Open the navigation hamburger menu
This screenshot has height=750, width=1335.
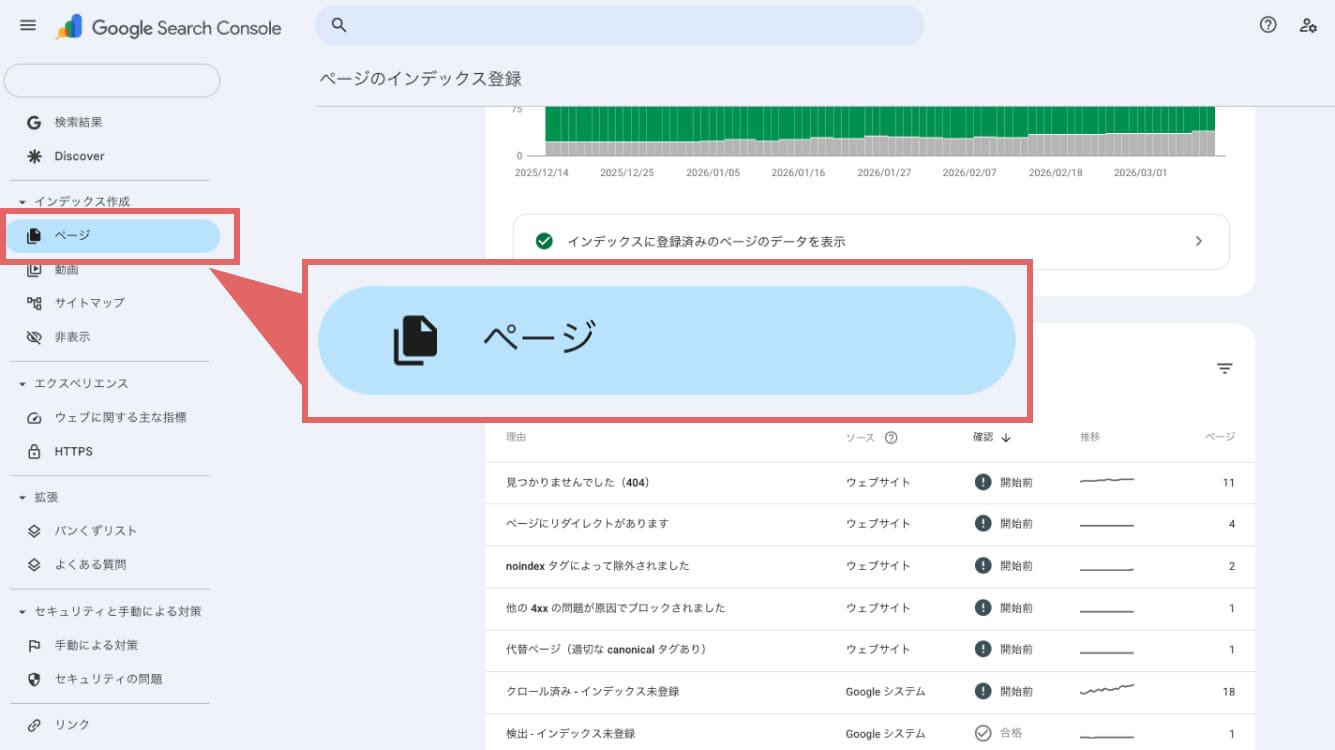(27, 25)
